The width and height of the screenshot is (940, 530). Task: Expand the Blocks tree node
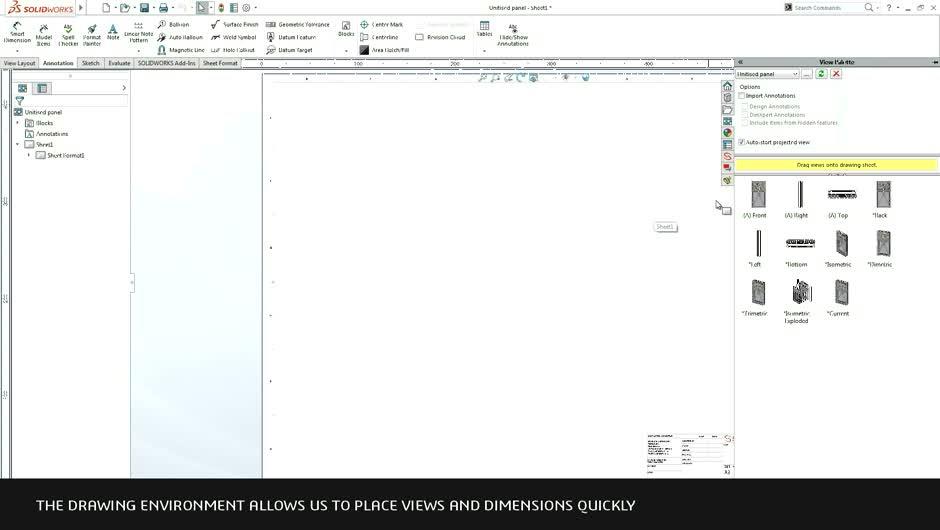[x=17, y=123]
